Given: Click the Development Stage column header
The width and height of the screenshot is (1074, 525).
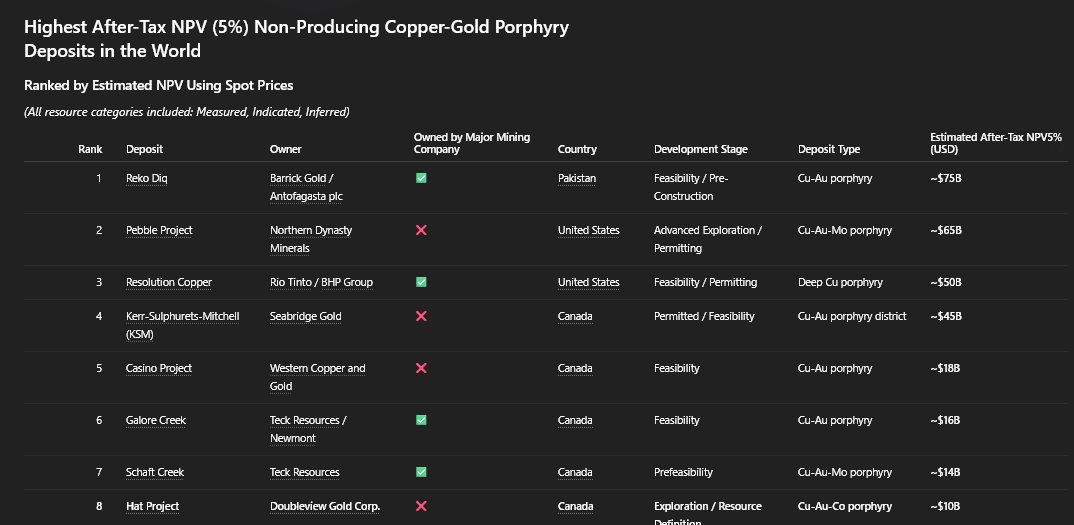Looking at the screenshot, I should [x=700, y=149].
